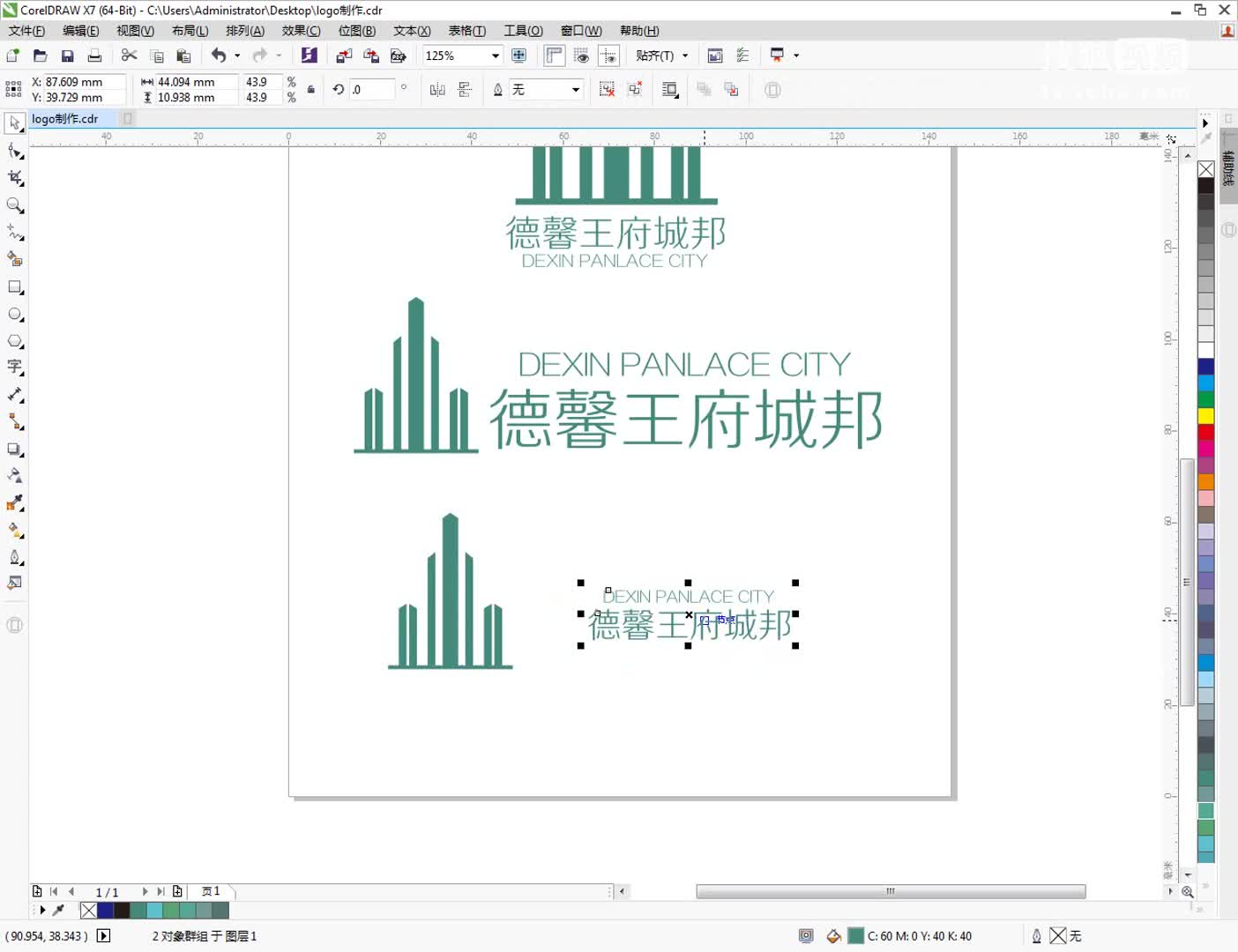Open the 视图(V) menu
Viewport: 1238px width, 952px height.
point(135,31)
